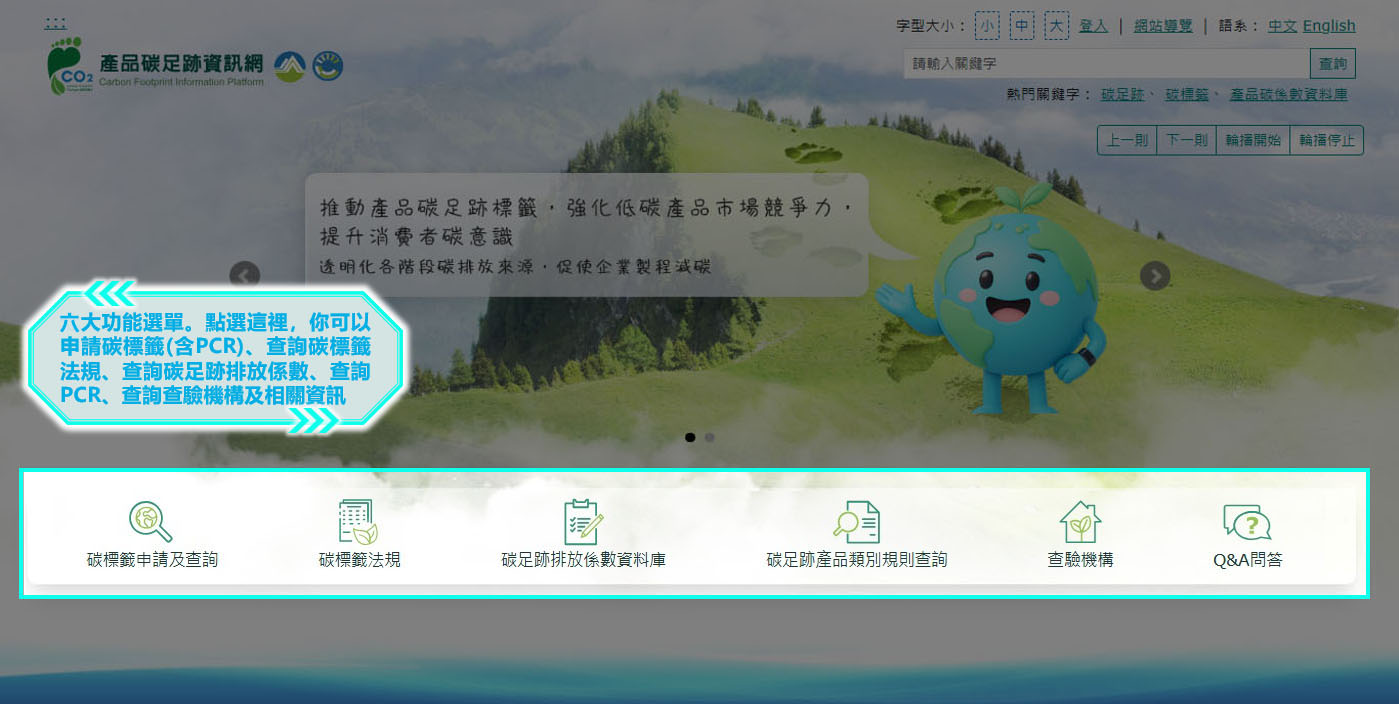Open the Q&A speech bubble icon
The height and width of the screenshot is (704, 1399).
[x=1247, y=521]
